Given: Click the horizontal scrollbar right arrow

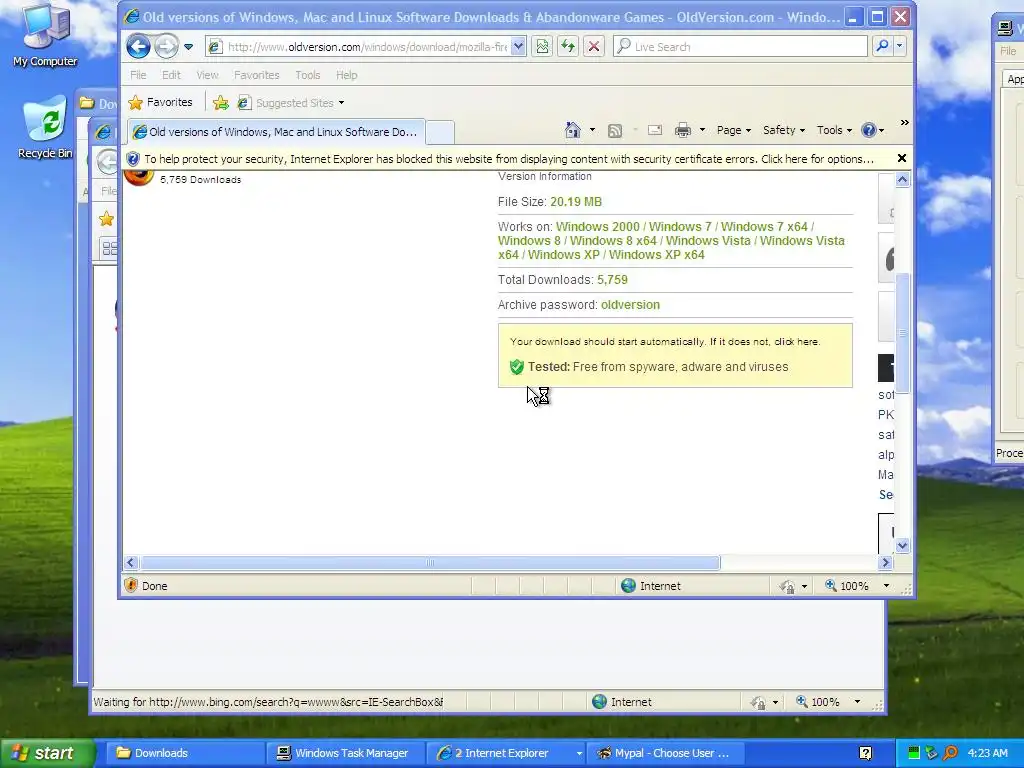Looking at the screenshot, I should point(886,562).
